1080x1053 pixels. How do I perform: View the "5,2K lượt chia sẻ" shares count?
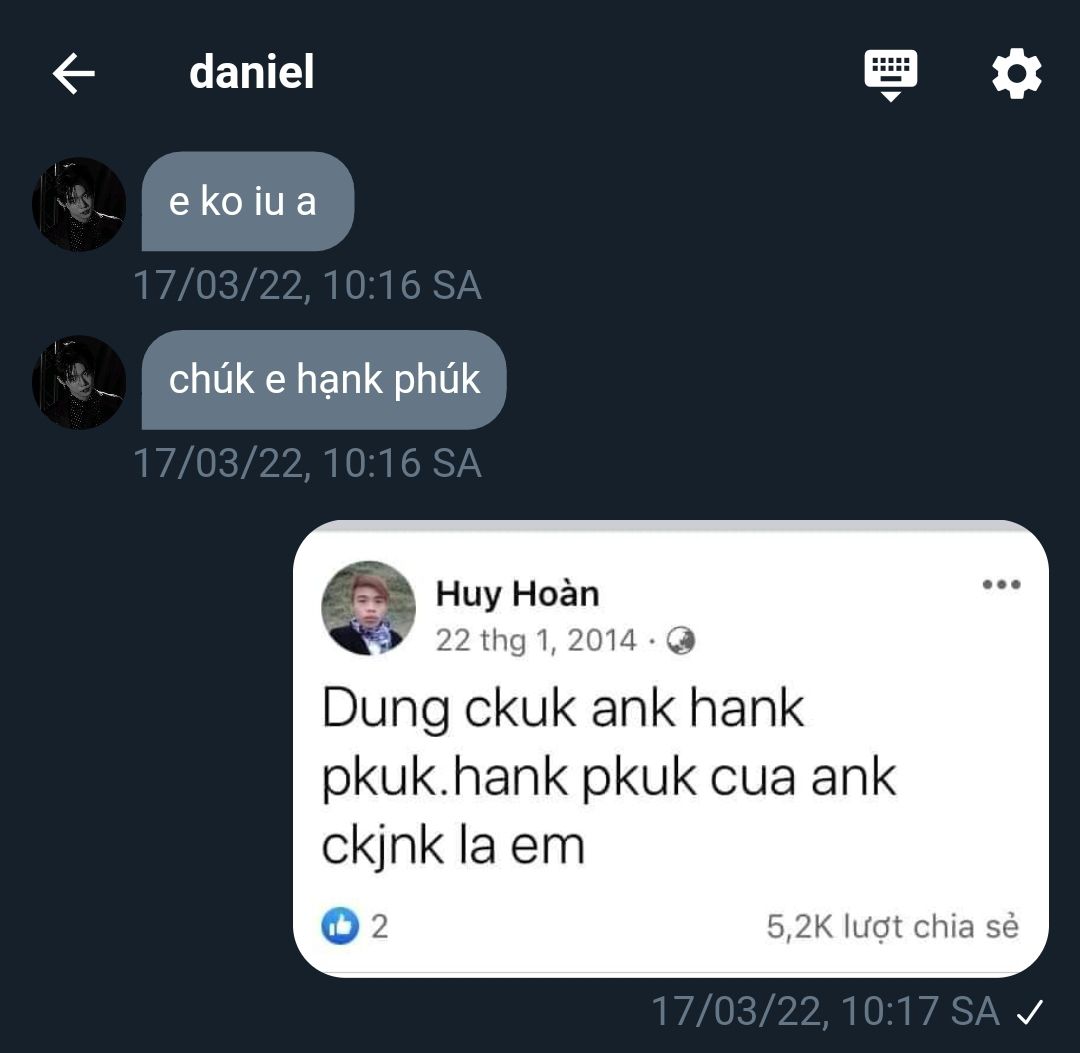tap(893, 926)
